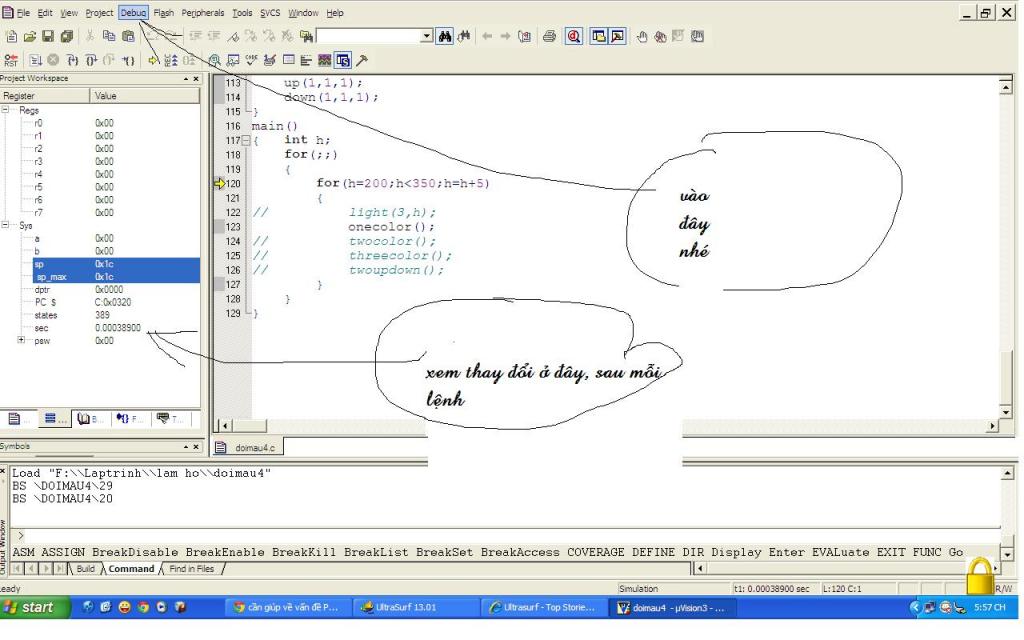Image resolution: width=1024 pixels, height=640 pixels.
Task: Open the find text combo box dropdown
Action: tap(427, 36)
